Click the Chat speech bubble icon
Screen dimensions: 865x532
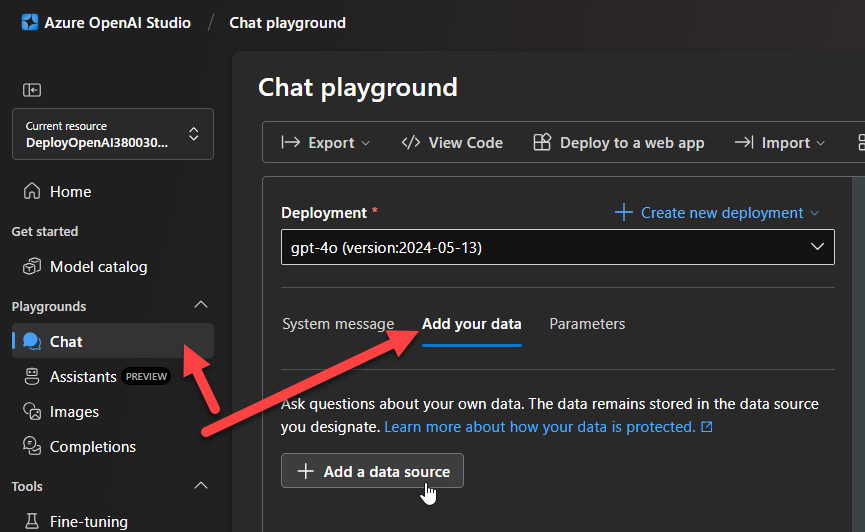(x=32, y=342)
